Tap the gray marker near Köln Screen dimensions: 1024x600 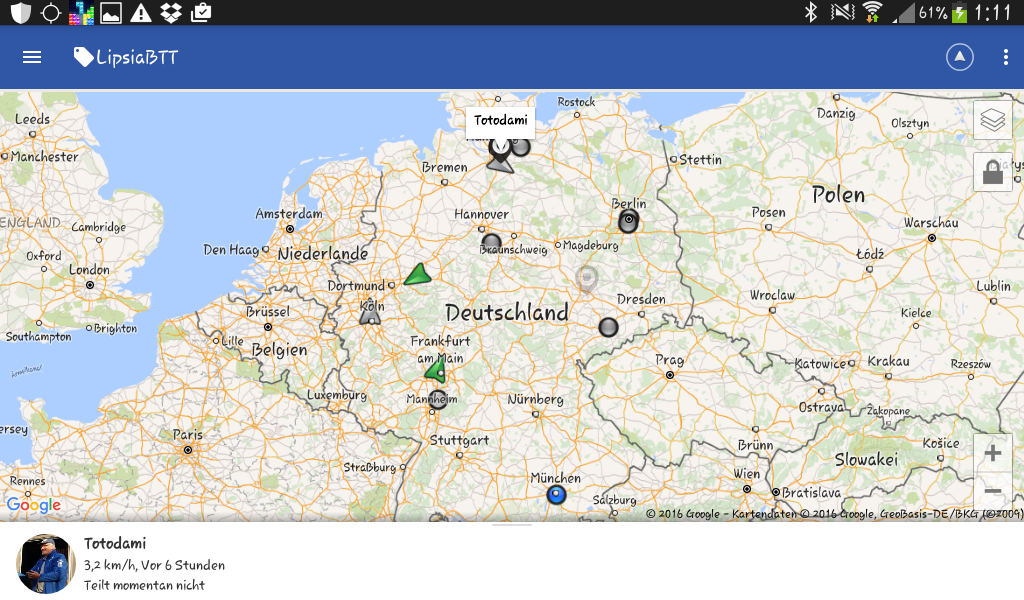(x=371, y=315)
